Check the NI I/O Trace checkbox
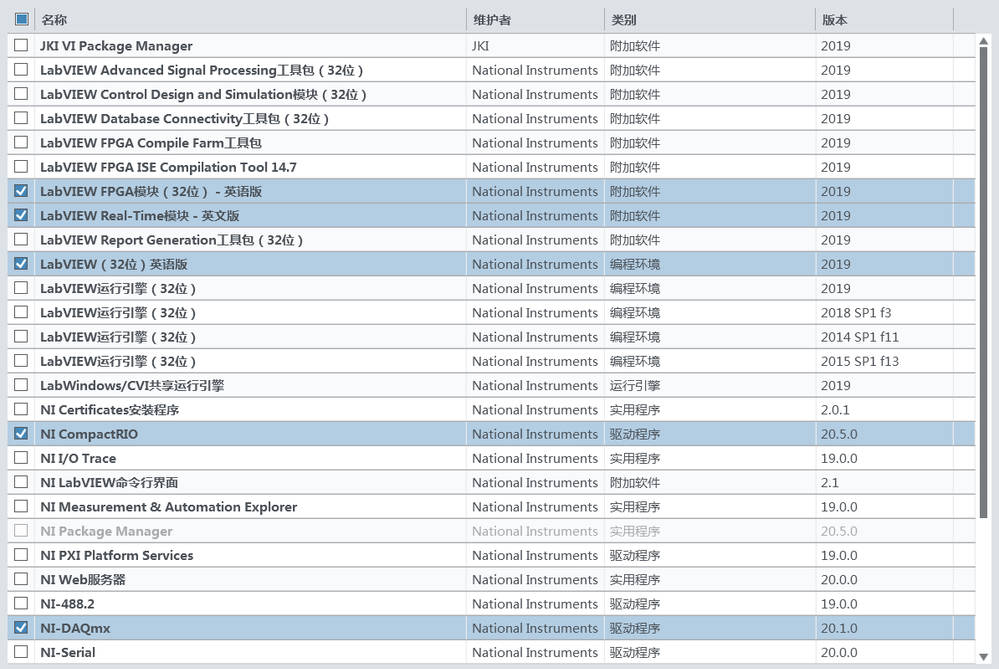This screenshot has height=669, width=999. 21,457
